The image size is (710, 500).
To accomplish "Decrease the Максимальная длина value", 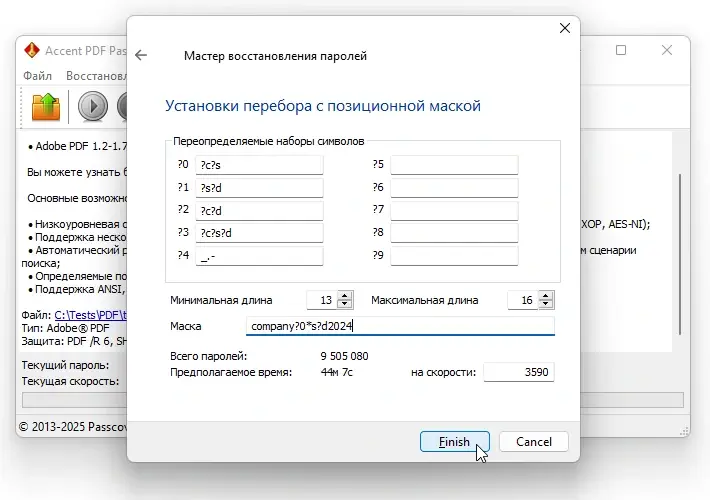I will pyautogui.click(x=546, y=304).
